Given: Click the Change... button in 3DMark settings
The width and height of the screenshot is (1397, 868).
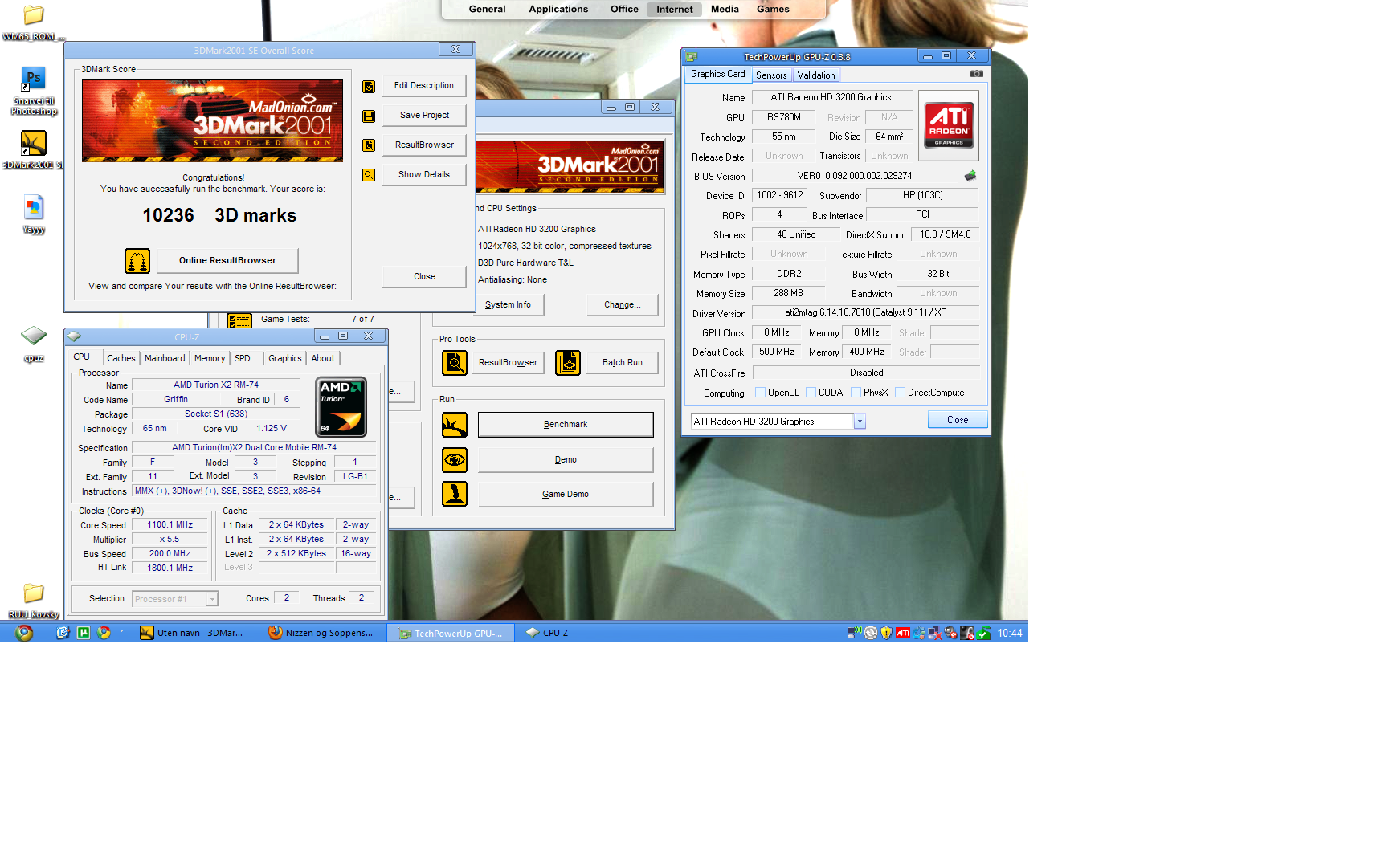Looking at the screenshot, I should click(x=623, y=305).
